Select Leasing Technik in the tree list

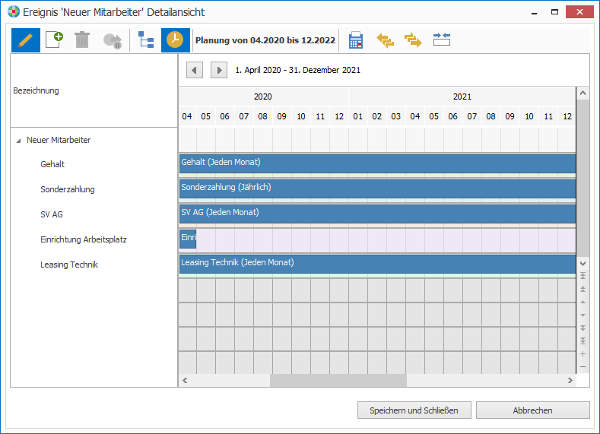(69, 265)
